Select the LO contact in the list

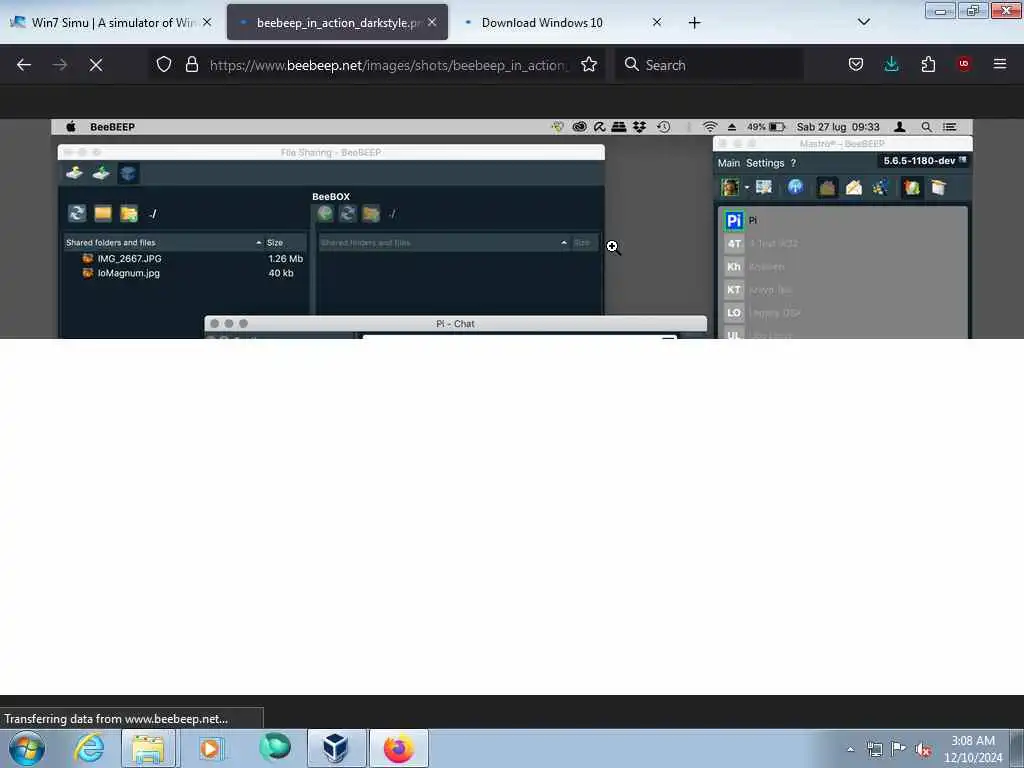pos(842,313)
